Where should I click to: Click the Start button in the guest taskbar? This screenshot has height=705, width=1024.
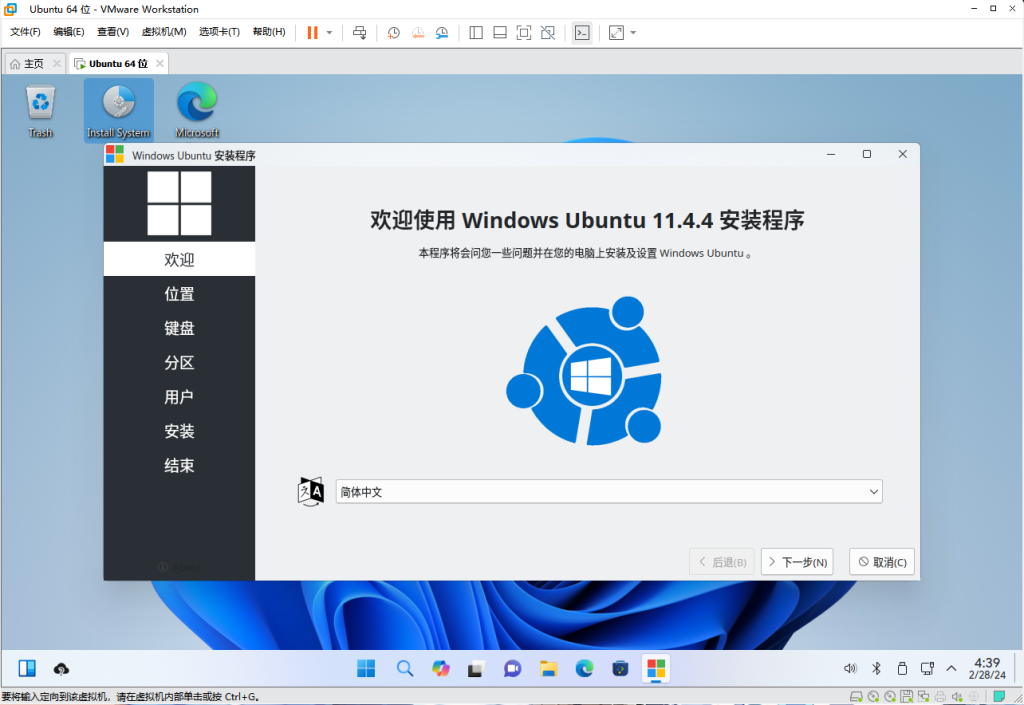pyautogui.click(x=367, y=668)
